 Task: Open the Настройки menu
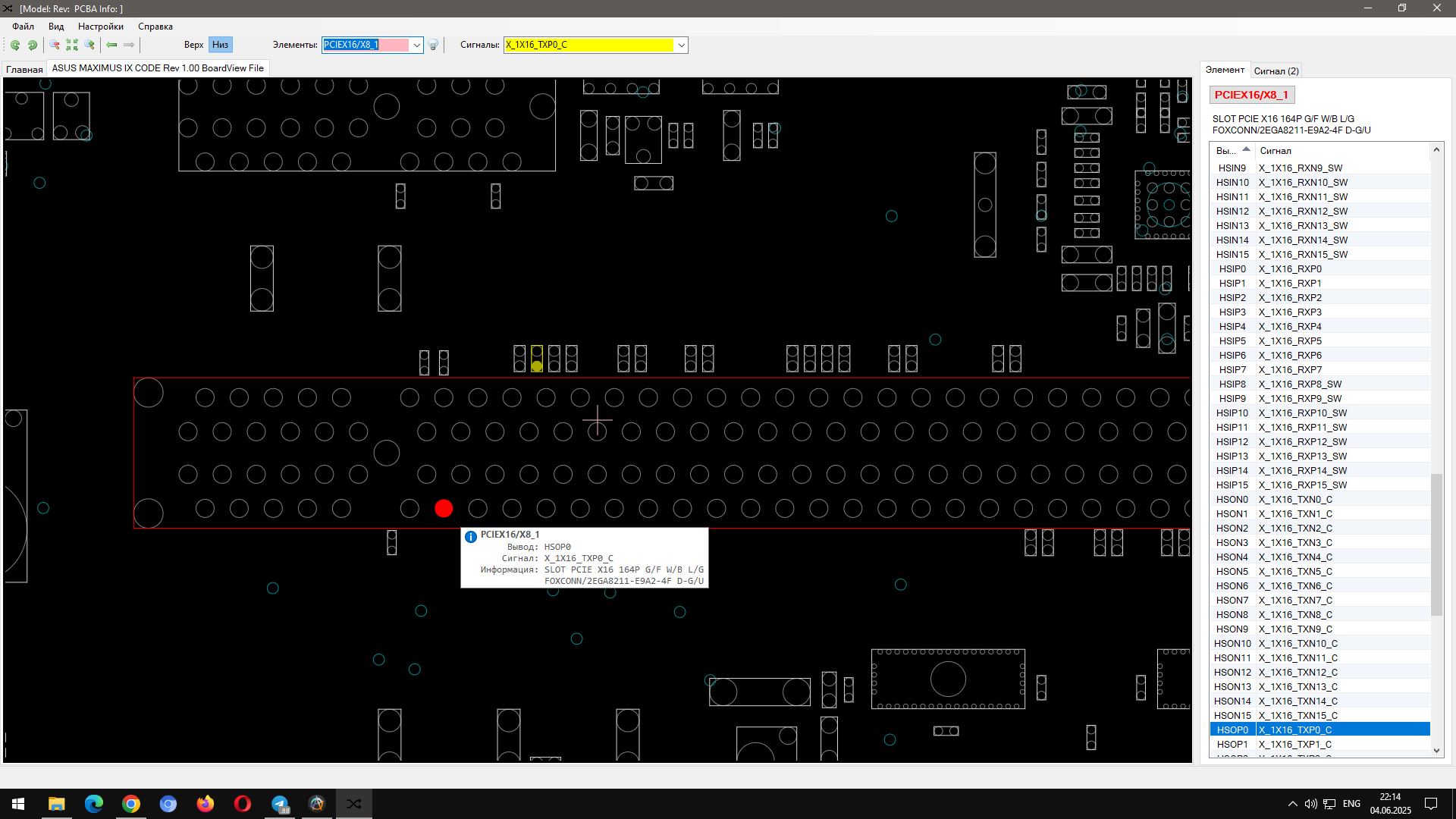[x=100, y=27]
